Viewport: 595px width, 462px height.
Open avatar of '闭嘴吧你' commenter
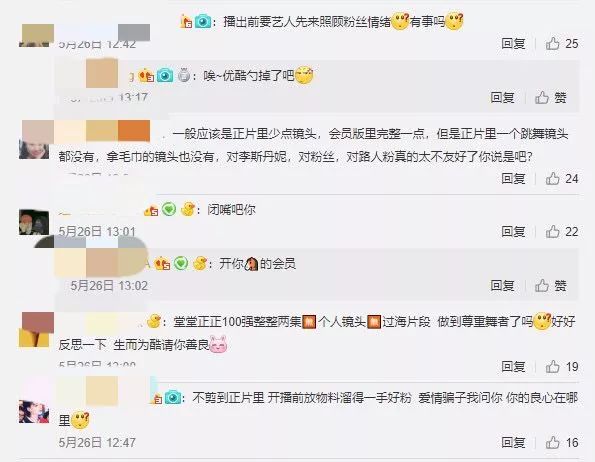point(34,222)
